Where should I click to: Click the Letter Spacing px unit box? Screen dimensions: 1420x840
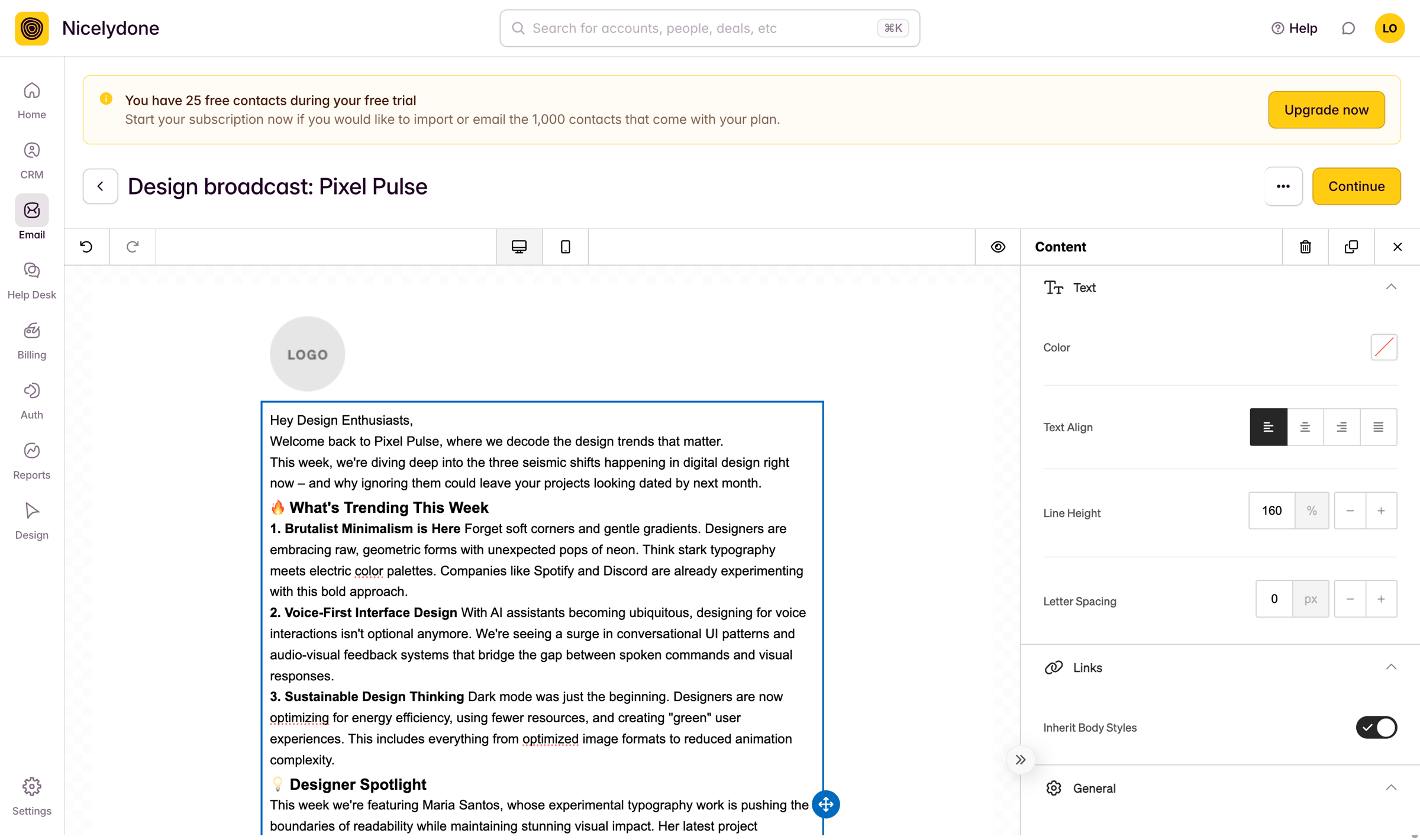[x=1311, y=599]
